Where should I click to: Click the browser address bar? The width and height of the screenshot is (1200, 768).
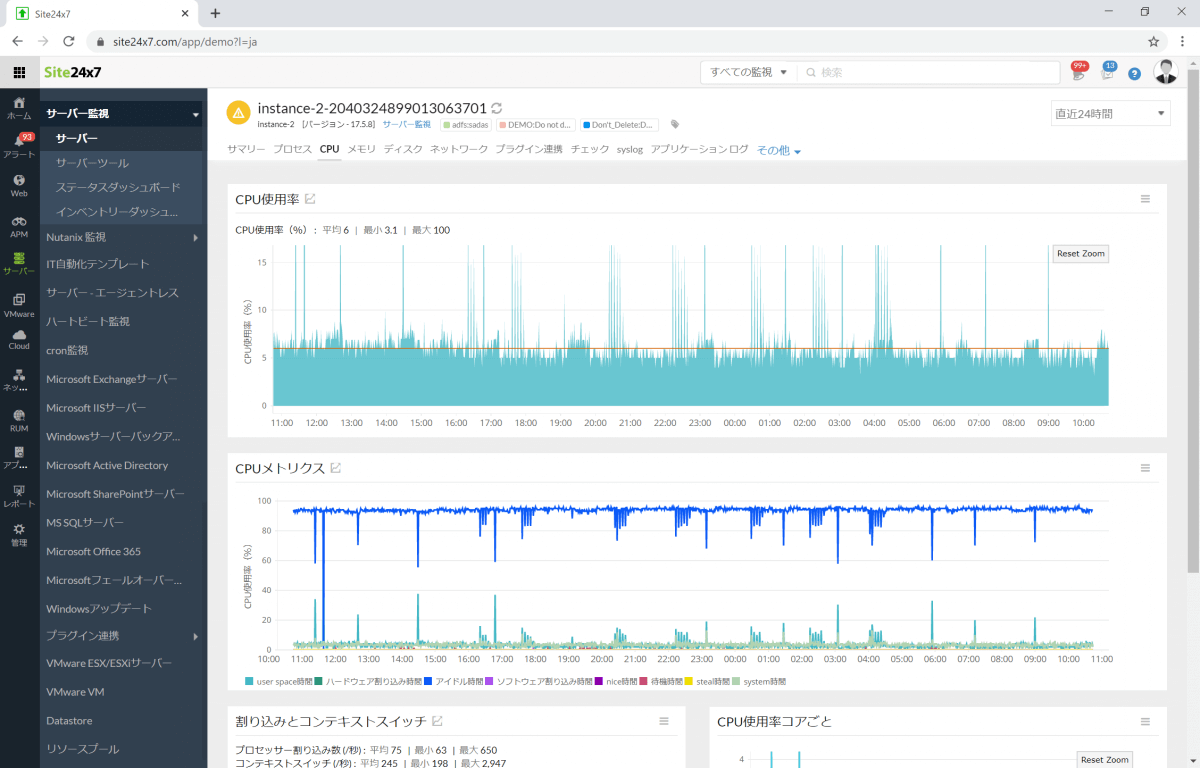pyautogui.click(x=620, y=42)
